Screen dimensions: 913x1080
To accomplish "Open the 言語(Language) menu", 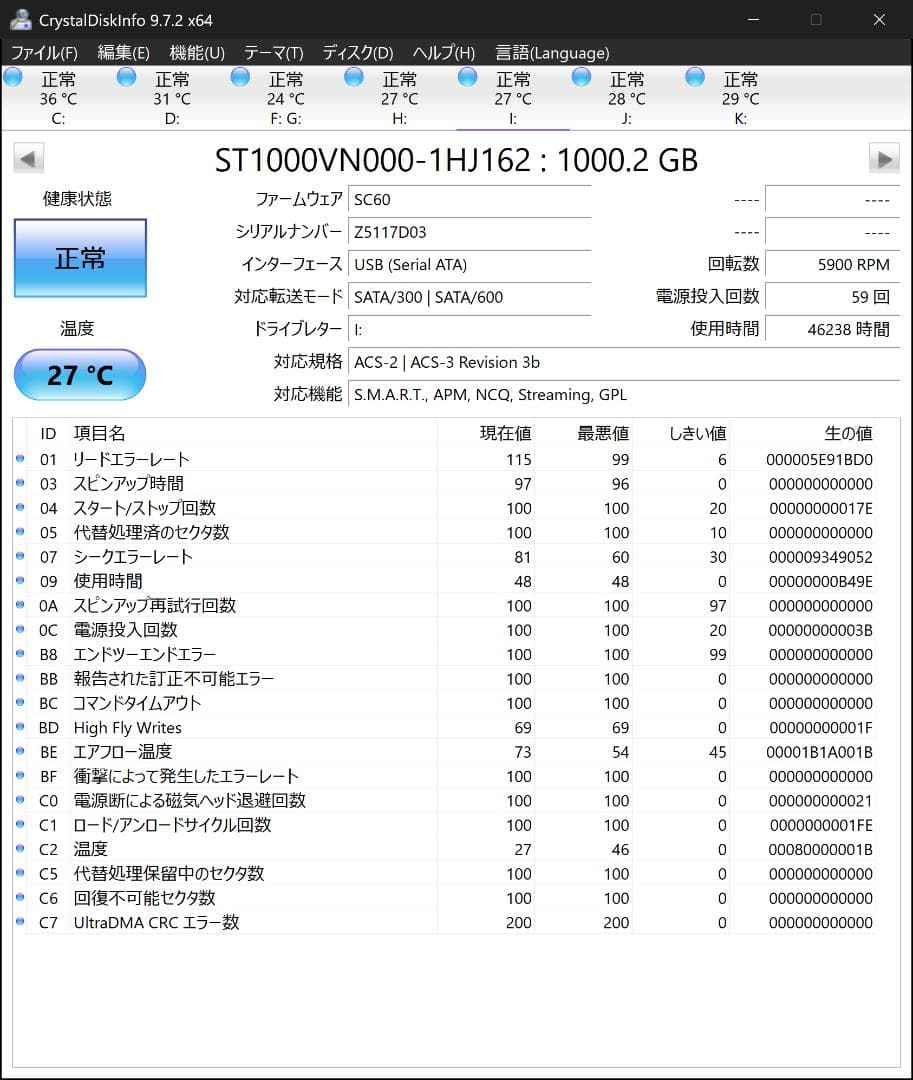I will [553, 52].
